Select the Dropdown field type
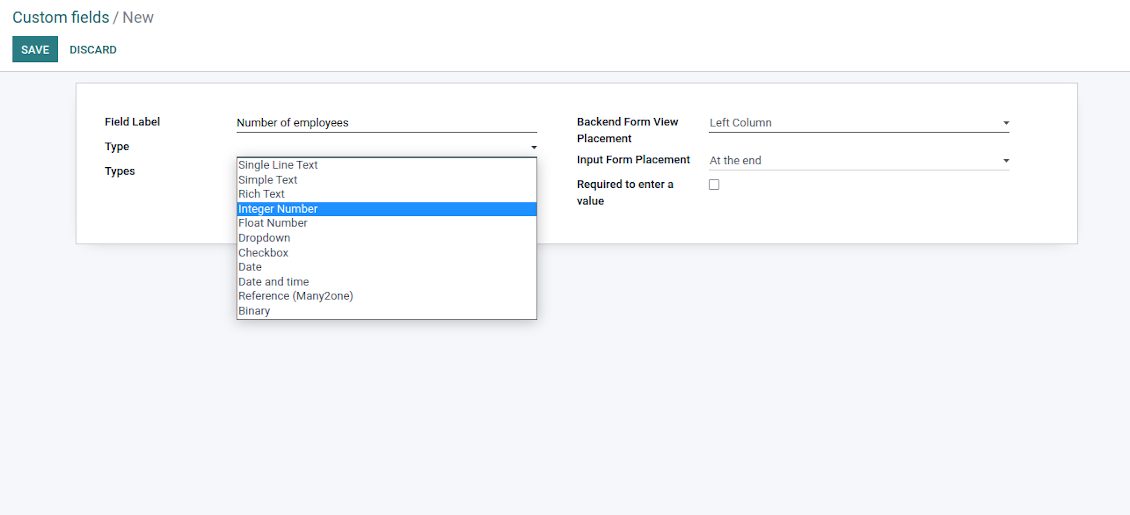1130x515 pixels. click(x=264, y=238)
